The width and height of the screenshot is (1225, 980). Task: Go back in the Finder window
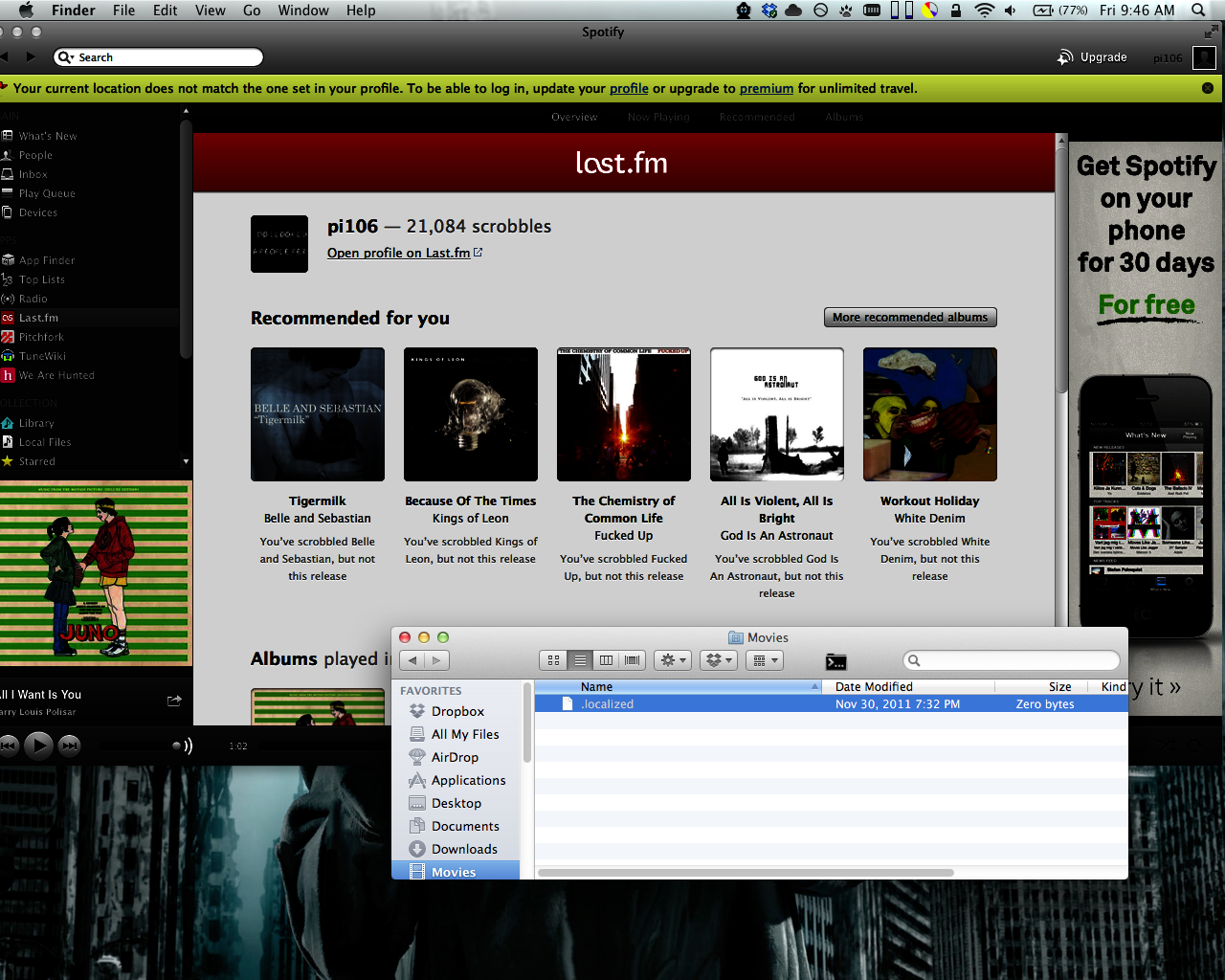pyautogui.click(x=412, y=660)
